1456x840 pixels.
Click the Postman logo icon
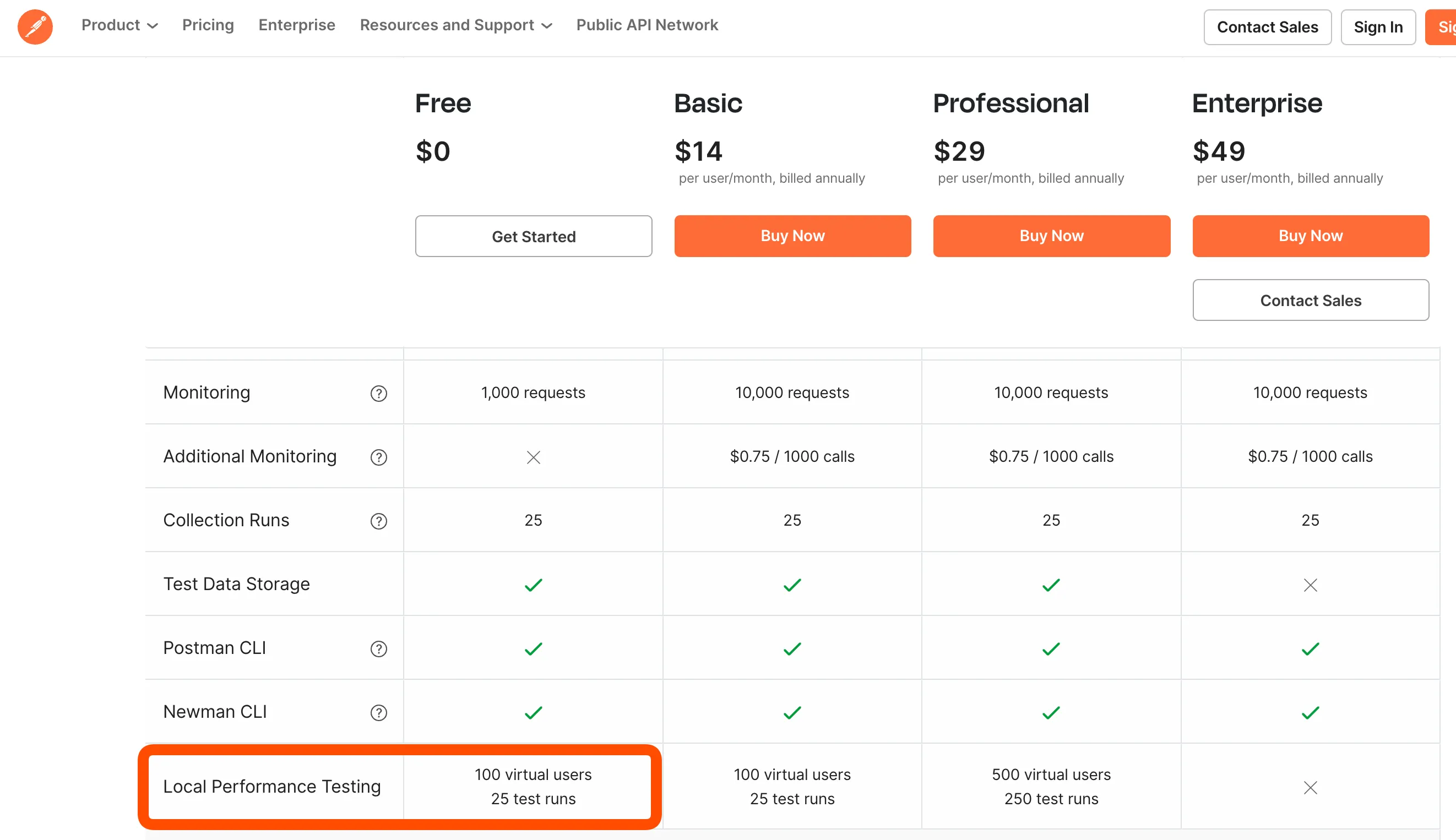pyautogui.click(x=35, y=26)
